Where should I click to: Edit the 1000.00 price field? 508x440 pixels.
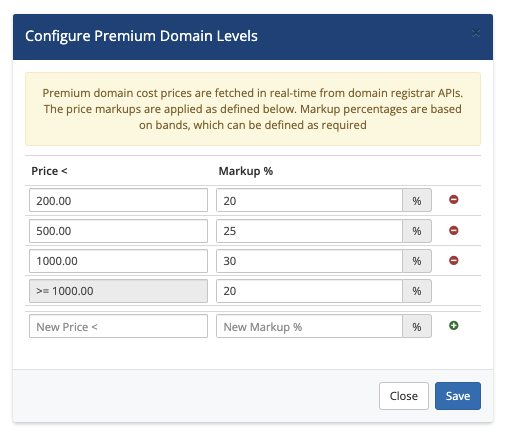pyautogui.click(x=118, y=261)
